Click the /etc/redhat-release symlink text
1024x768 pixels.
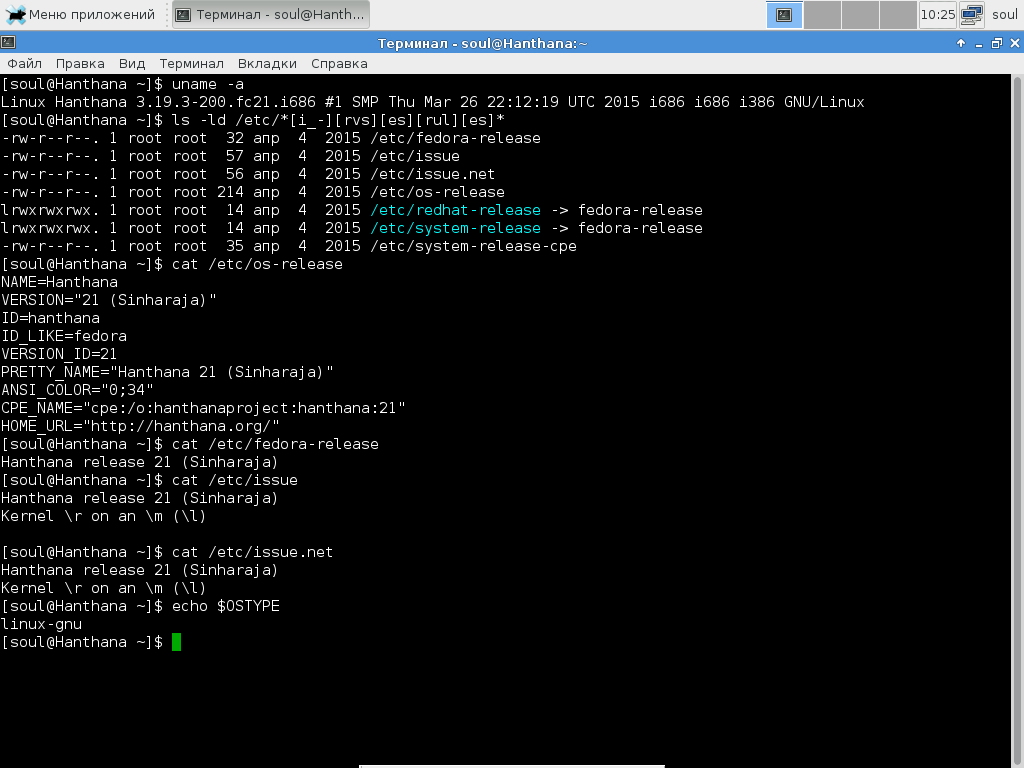pos(455,210)
